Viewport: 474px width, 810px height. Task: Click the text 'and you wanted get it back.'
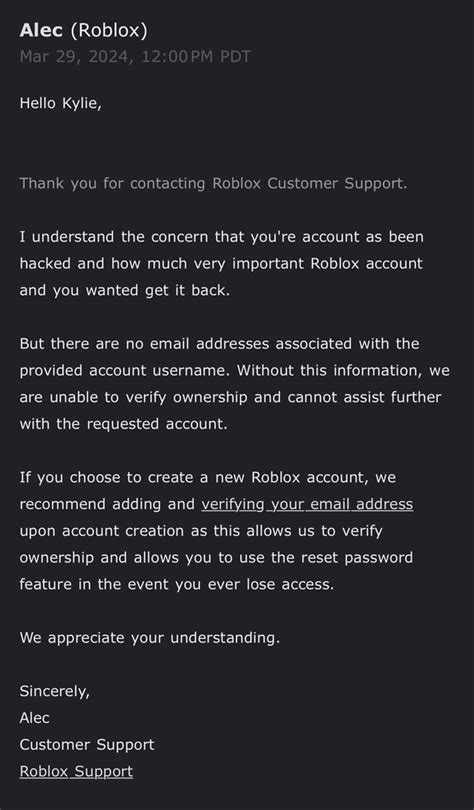tap(124, 290)
